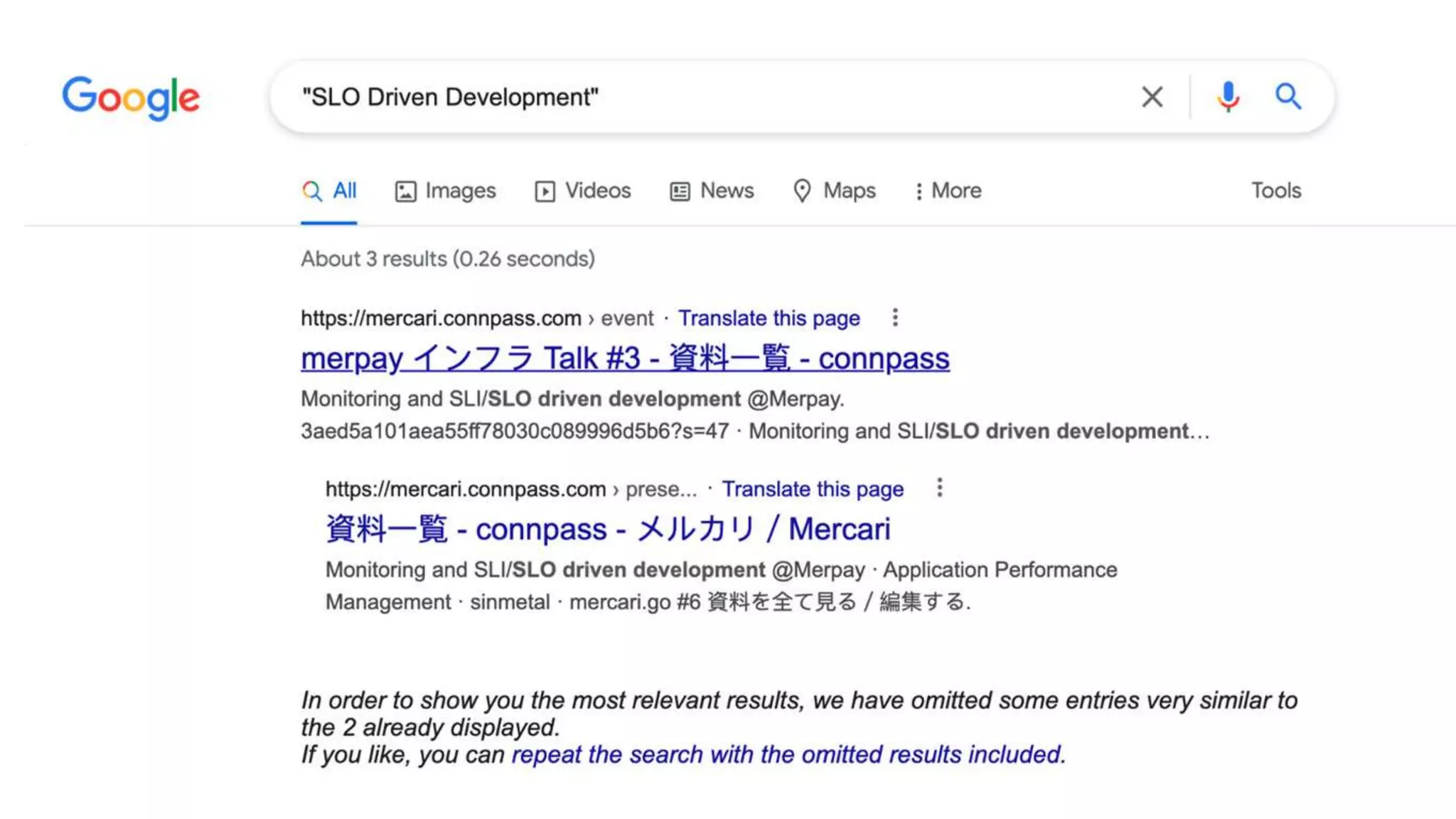The width and height of the screenshot is (1456, 819).
Task: Expand the More search options menu
Action: [948, 191]
